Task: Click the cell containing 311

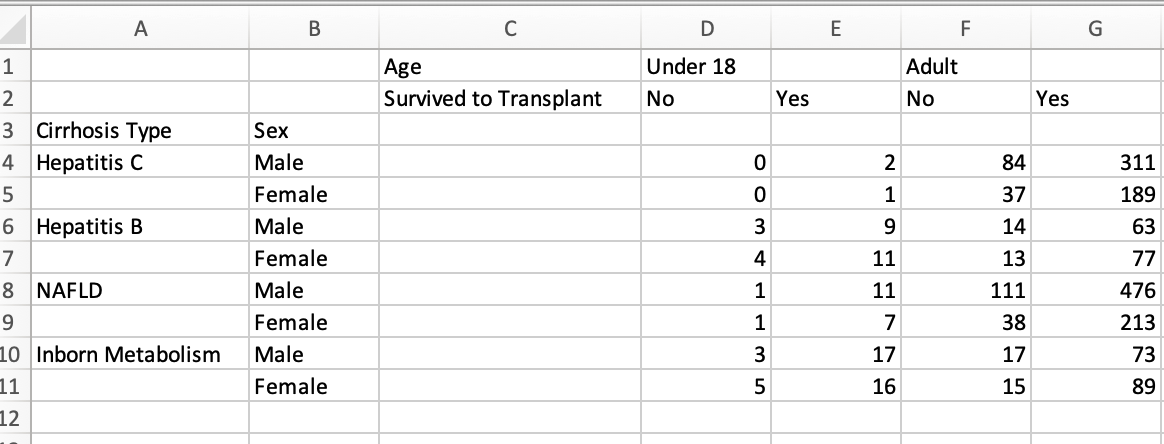Action: point(1096,163)
